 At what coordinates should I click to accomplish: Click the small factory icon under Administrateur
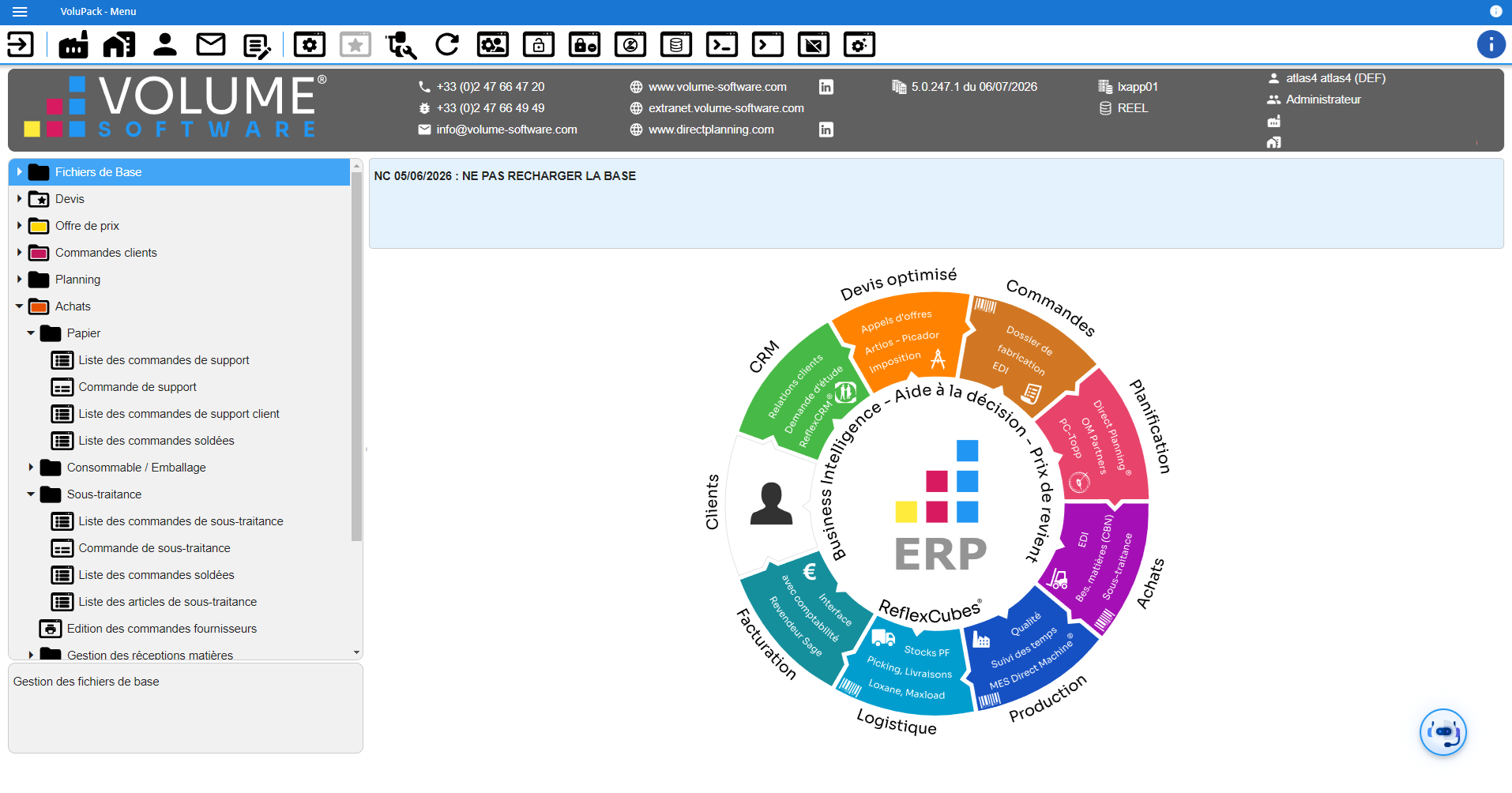pyautogui.click(x=1273, y=121)
